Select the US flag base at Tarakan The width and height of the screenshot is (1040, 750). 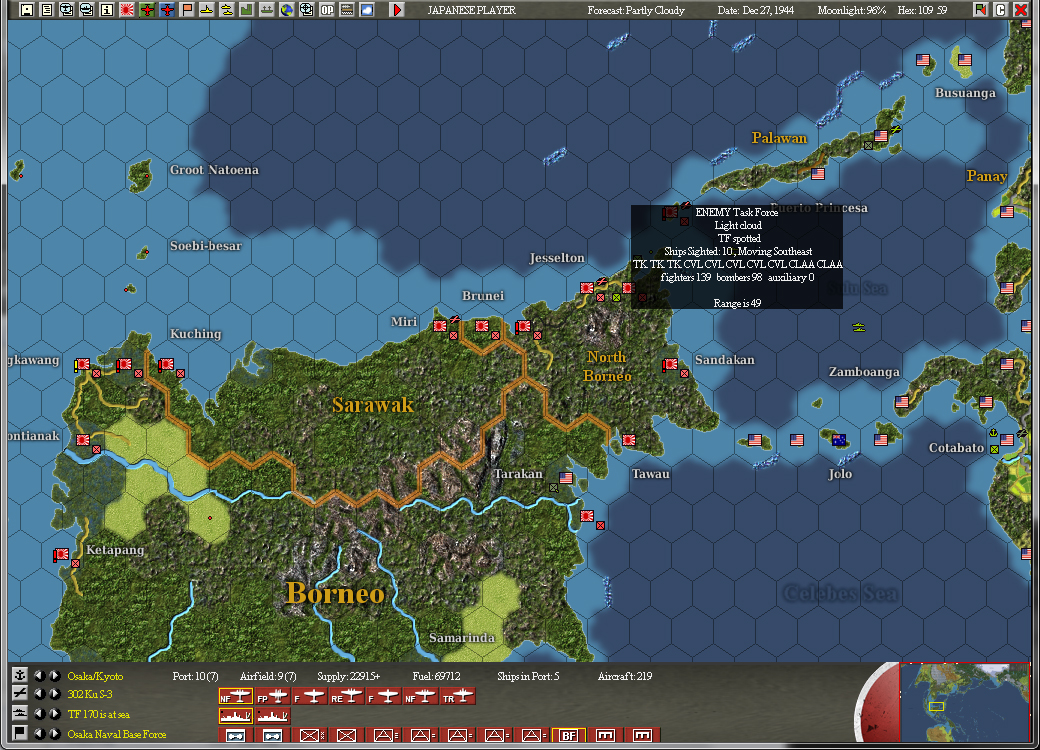[566, 477]
